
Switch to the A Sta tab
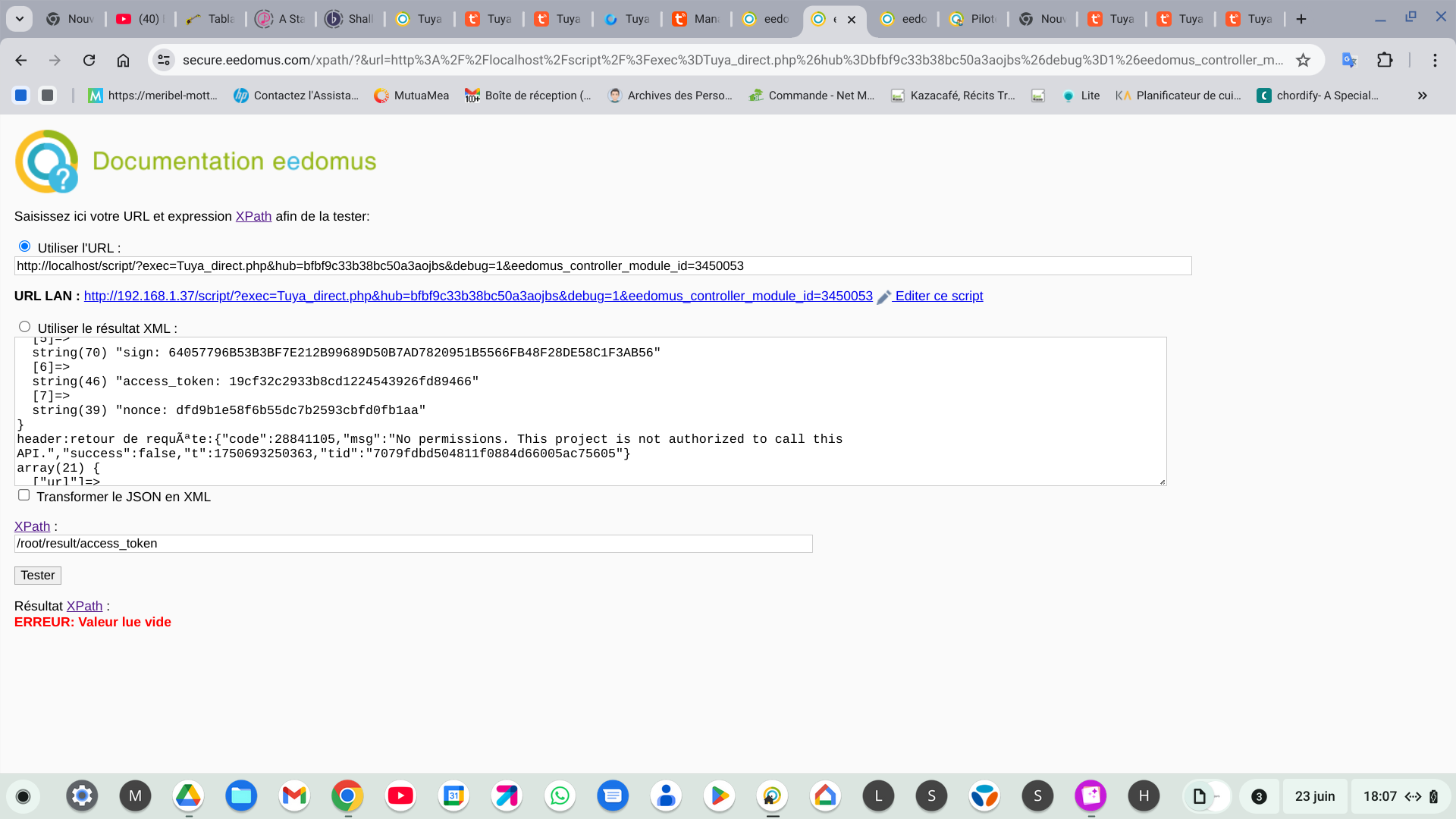click(x=281, y=19)
